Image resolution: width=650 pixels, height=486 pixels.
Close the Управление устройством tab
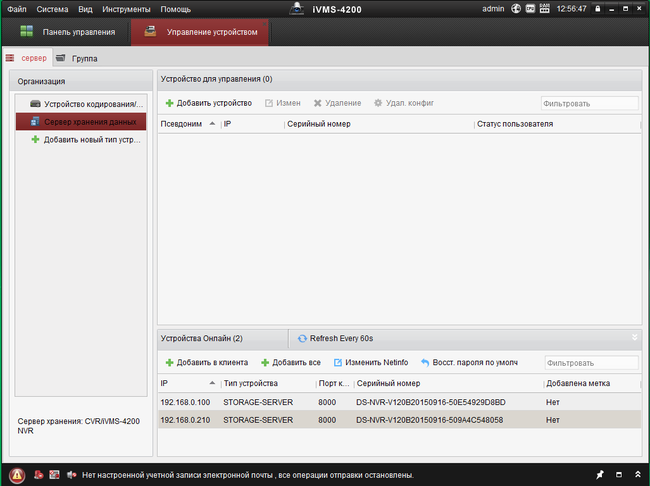pos(264,23)
